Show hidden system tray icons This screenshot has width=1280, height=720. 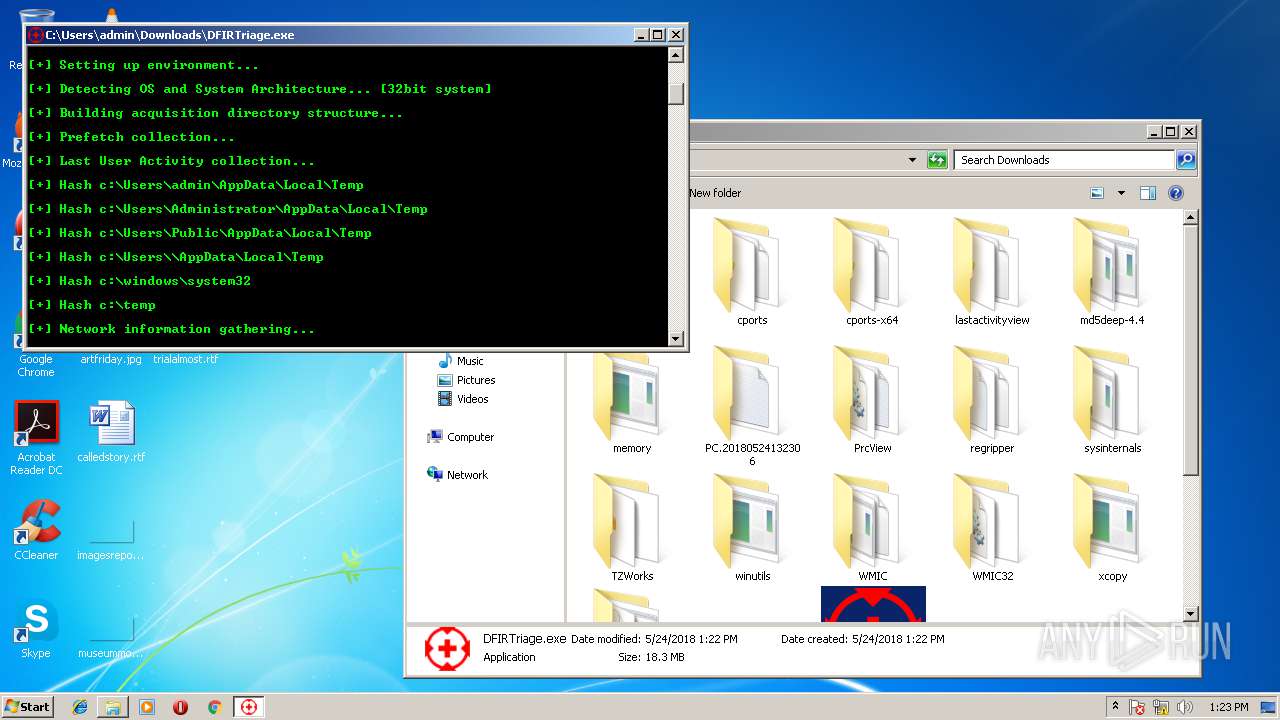[1115, 707]
